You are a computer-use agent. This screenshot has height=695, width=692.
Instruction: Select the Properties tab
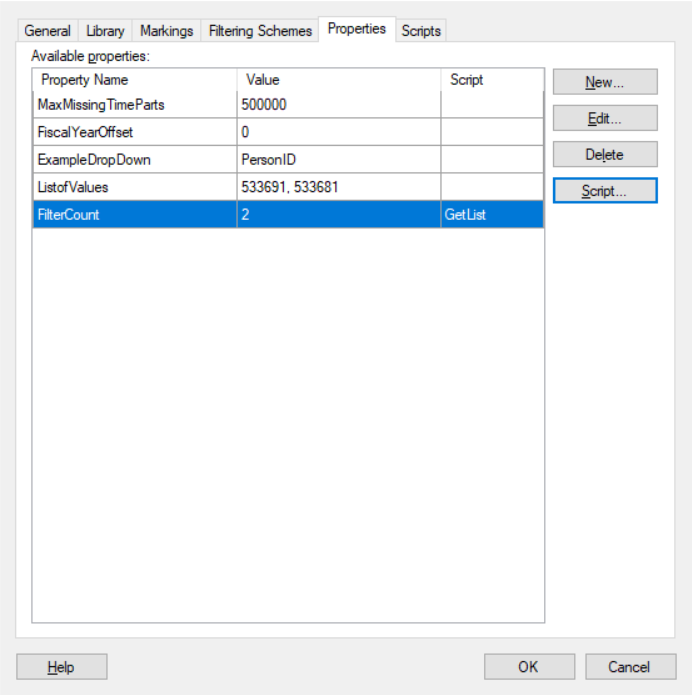pyautogui.click(x=356, y=29)
